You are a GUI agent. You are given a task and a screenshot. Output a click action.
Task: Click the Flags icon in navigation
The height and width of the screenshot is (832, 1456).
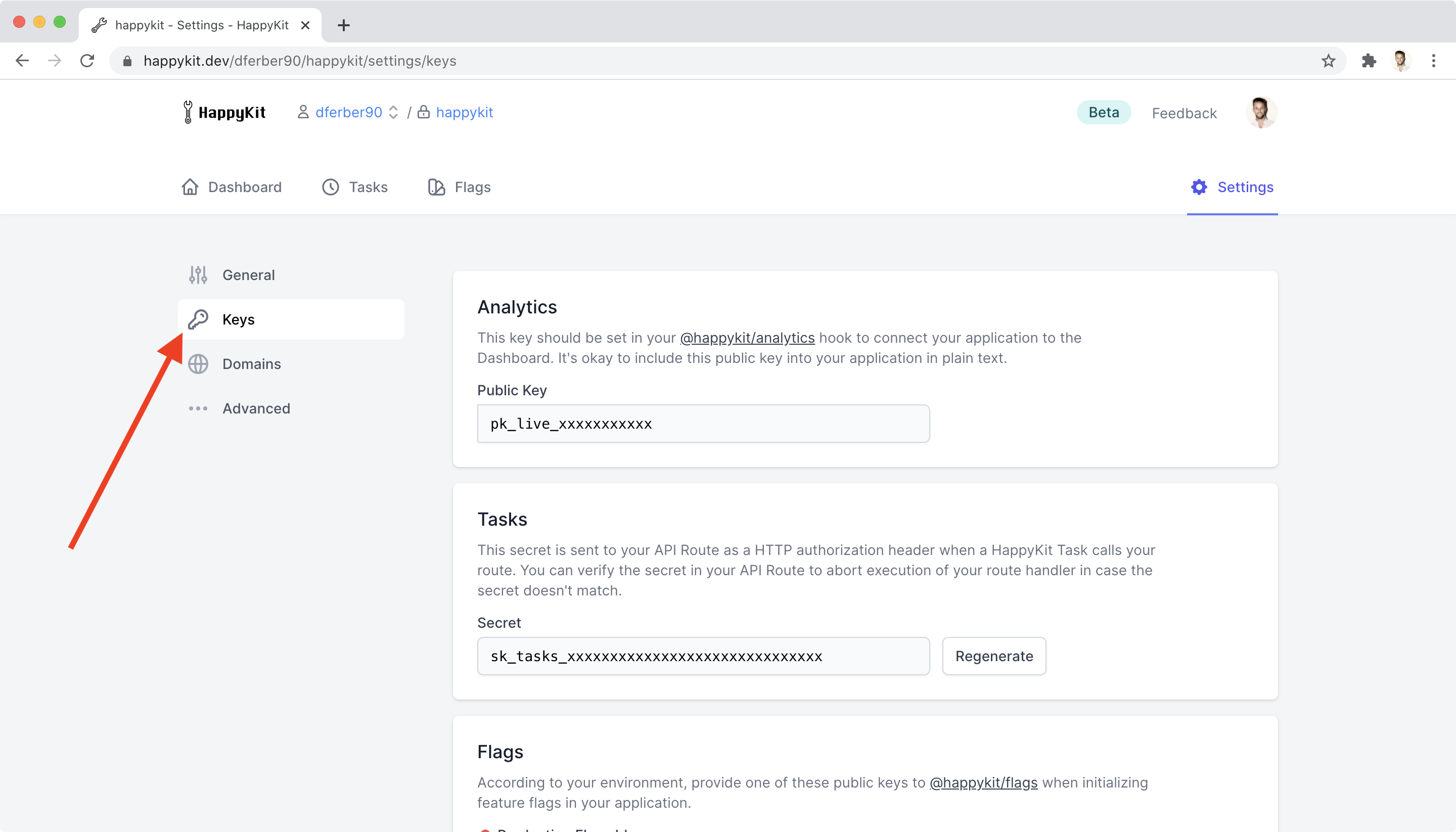click(x=437, y=187)
